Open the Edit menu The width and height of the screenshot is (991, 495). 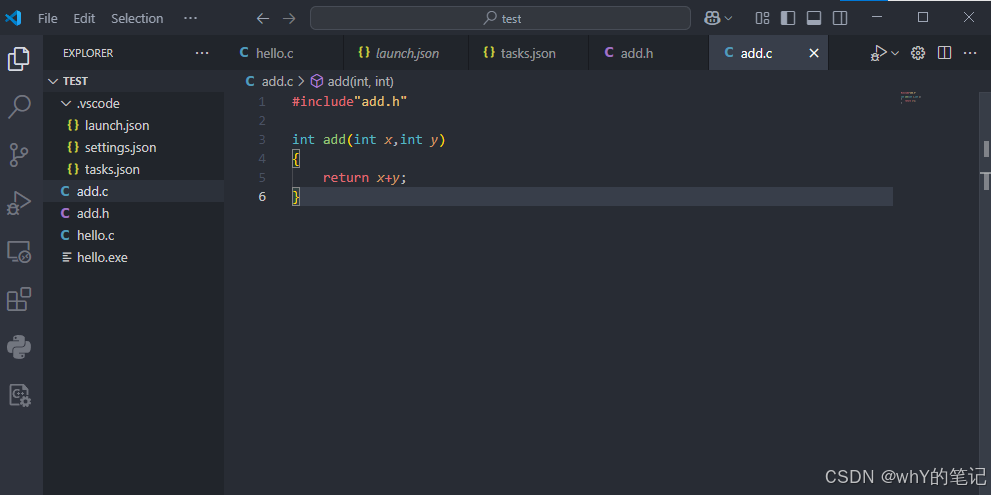(84, 18)
